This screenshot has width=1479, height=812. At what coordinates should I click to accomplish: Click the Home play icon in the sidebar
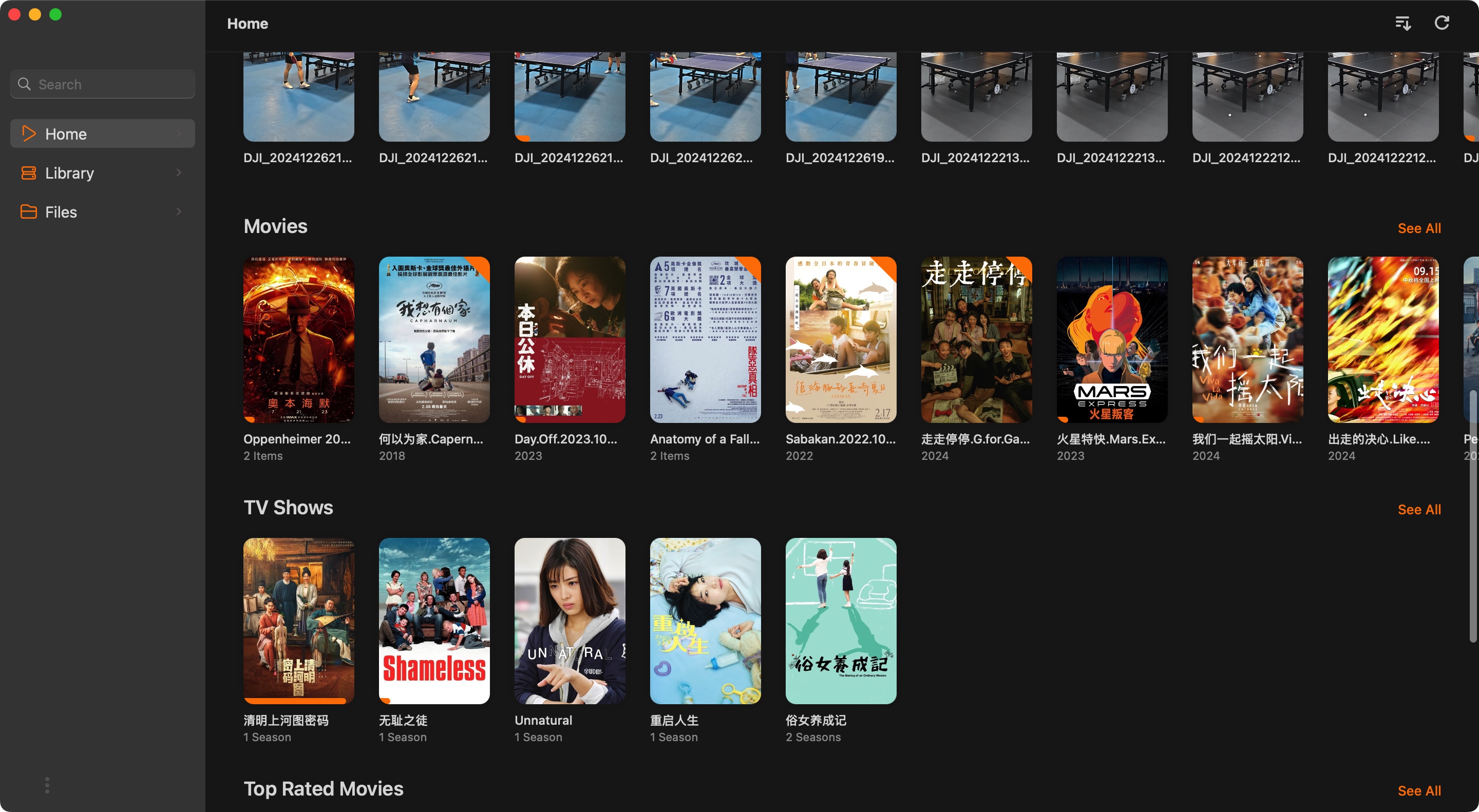(28, 133)
